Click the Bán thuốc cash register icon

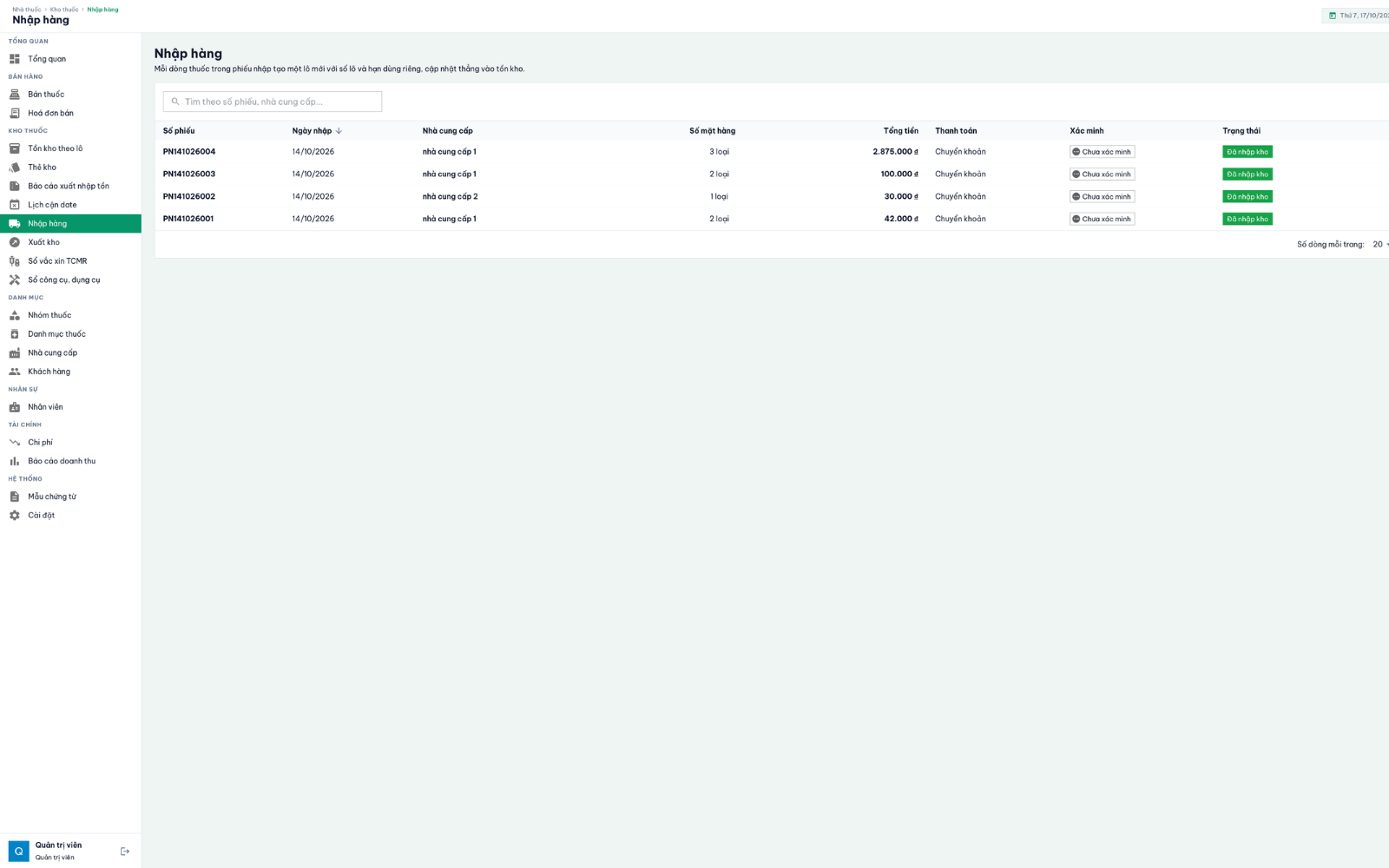[15, 94]
